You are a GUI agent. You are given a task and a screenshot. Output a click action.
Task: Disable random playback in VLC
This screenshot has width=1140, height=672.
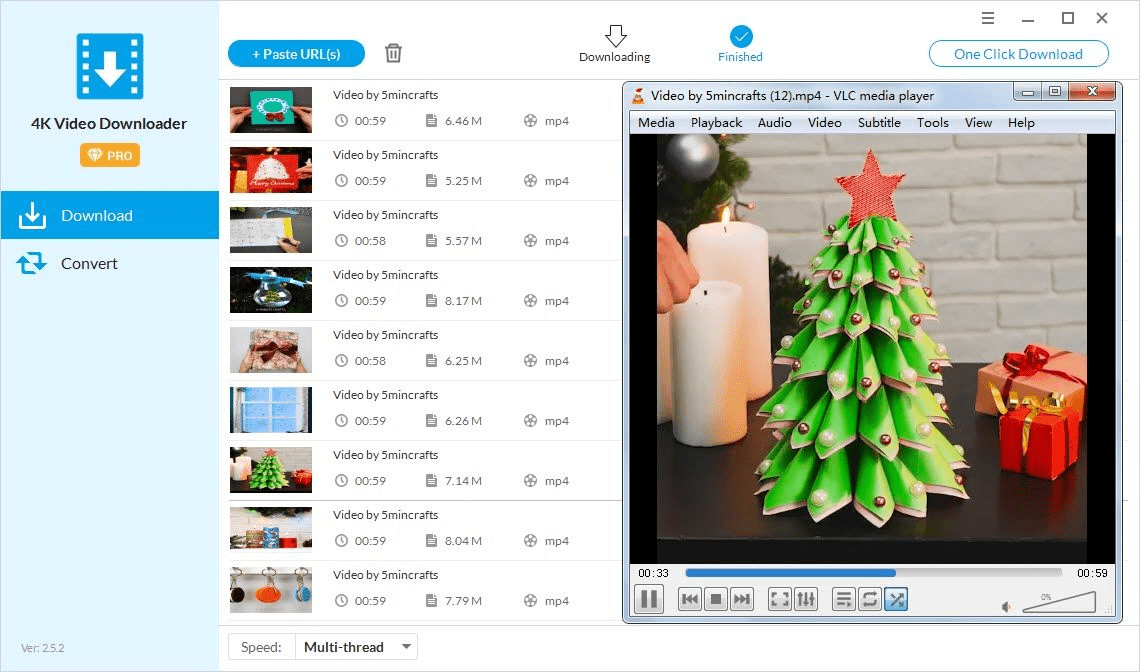click(x=894, y=597)
